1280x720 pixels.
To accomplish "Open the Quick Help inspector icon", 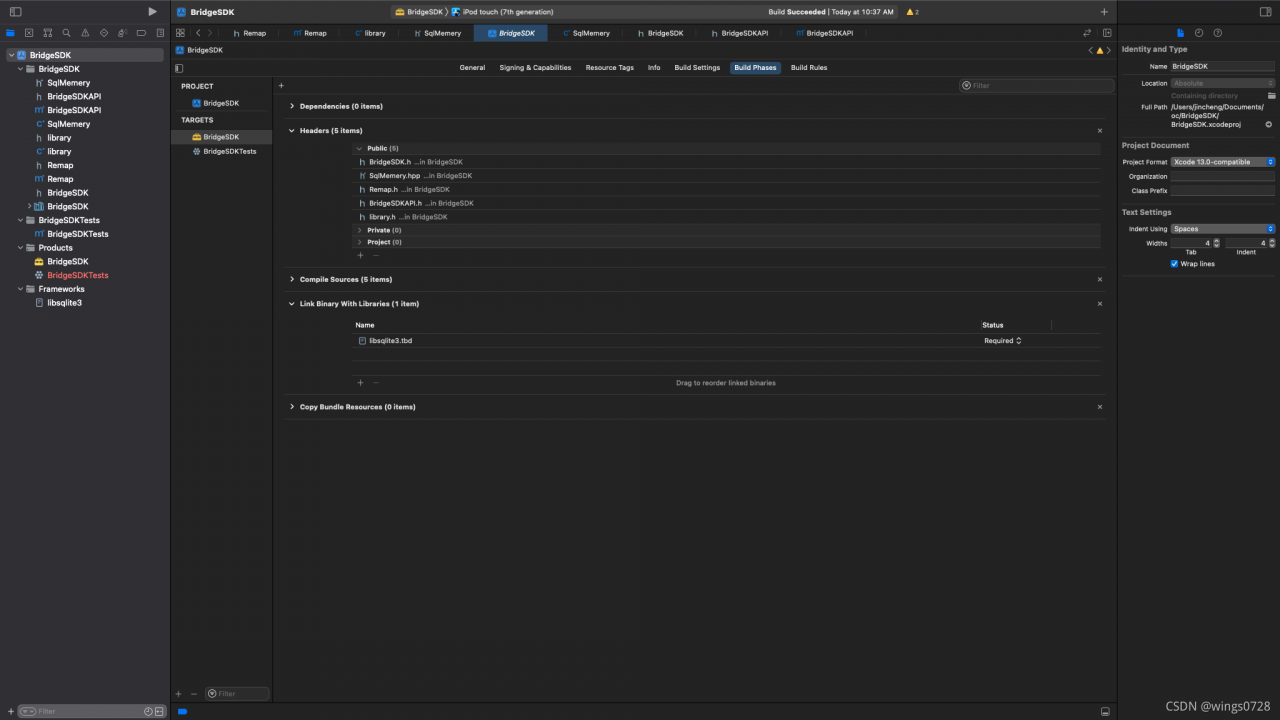I will pyautogui.click(x=1217, y=33).
